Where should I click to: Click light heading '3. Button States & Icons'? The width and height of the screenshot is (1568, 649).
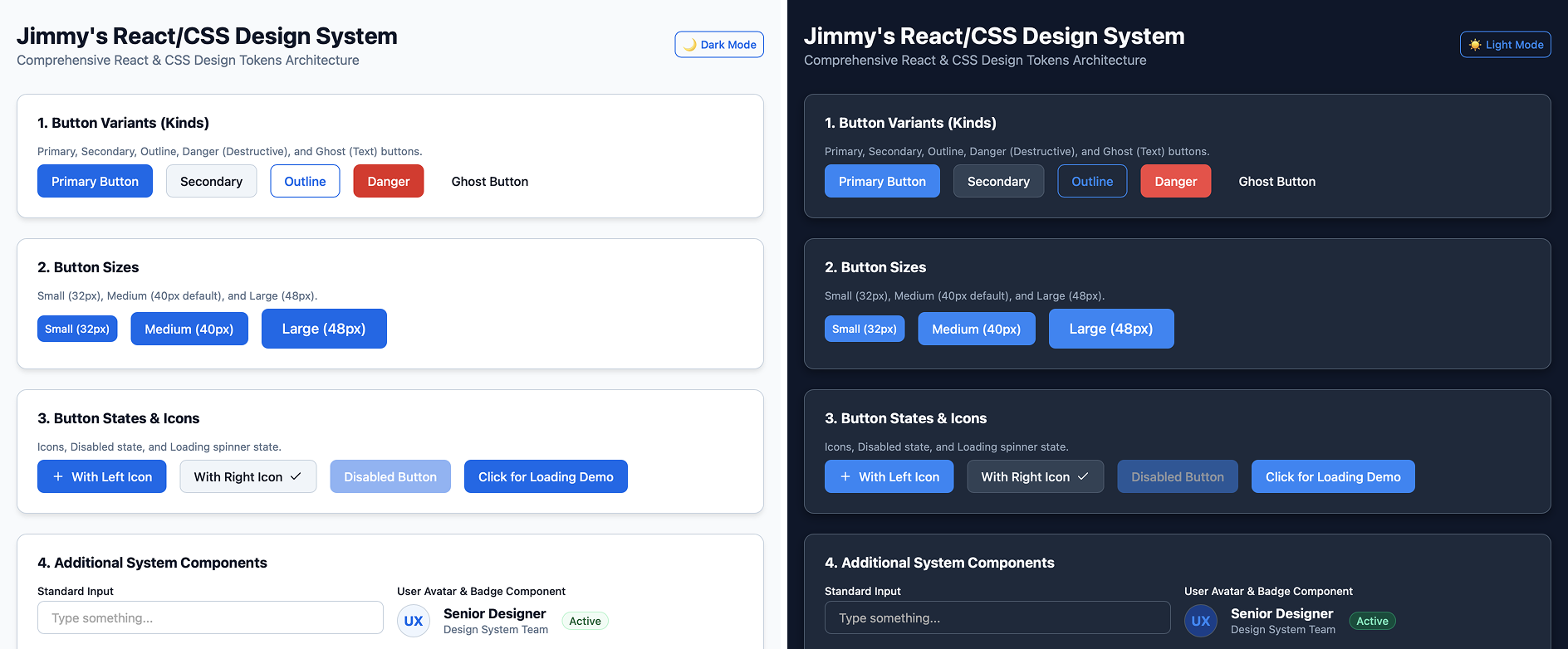[119, 418]
